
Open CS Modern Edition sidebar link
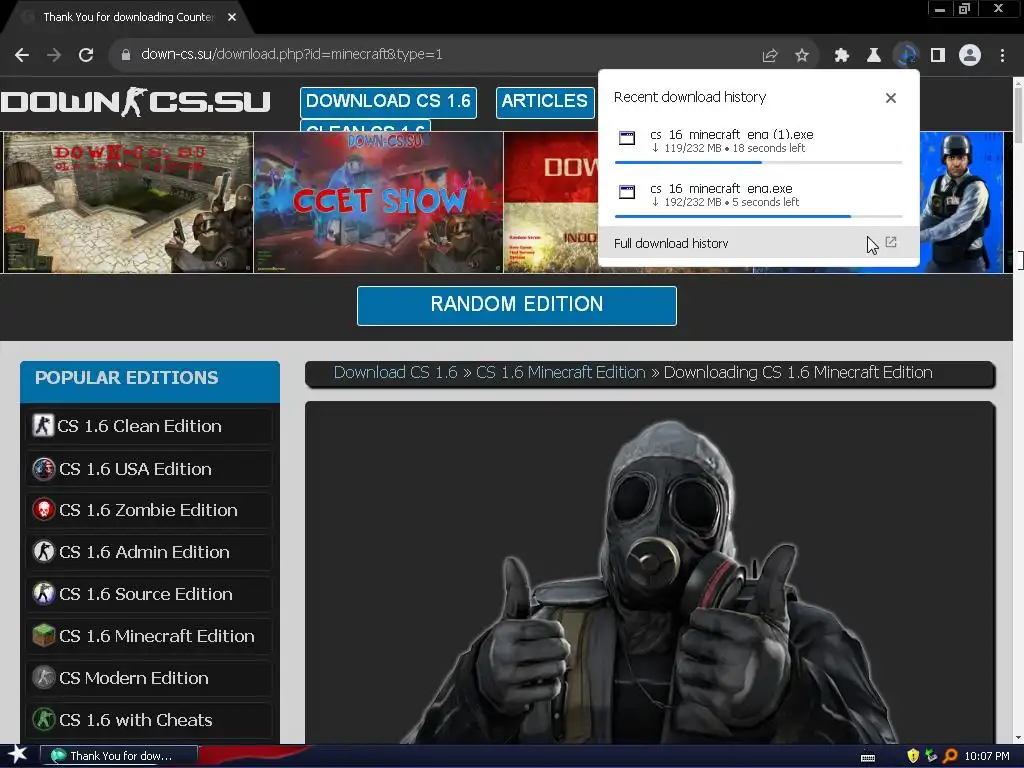[149, 678]
